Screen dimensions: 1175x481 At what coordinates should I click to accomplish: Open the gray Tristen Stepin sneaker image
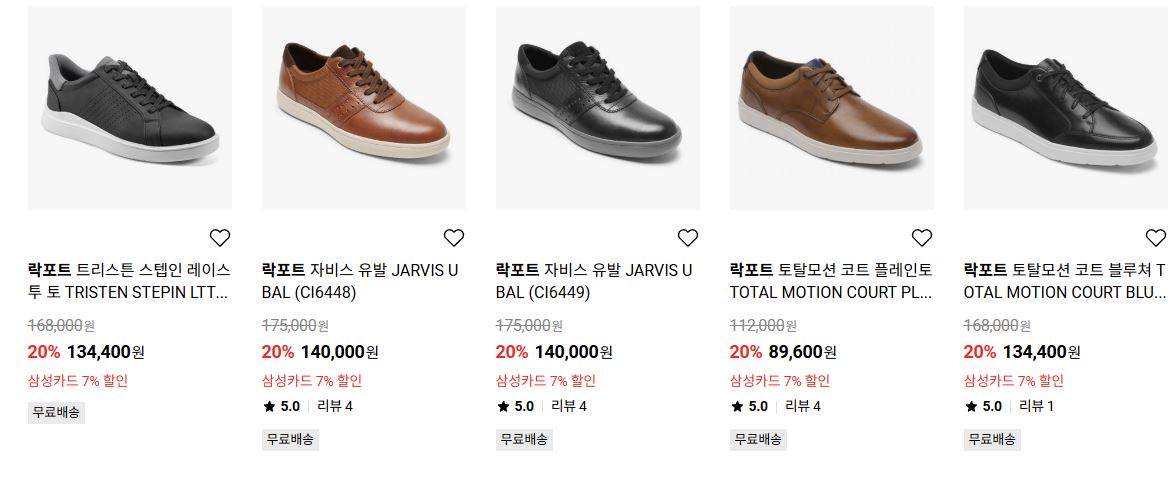[x=130, y=108]
